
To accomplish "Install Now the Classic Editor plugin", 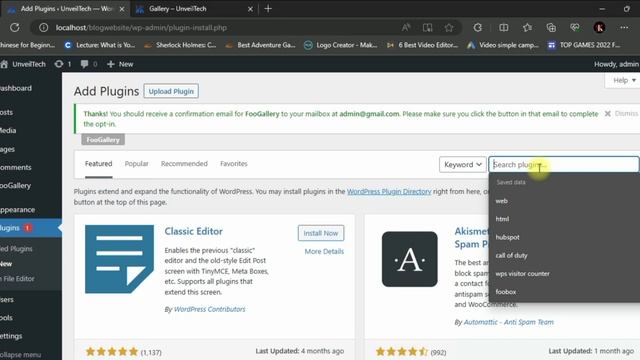I will click(321, 233).
